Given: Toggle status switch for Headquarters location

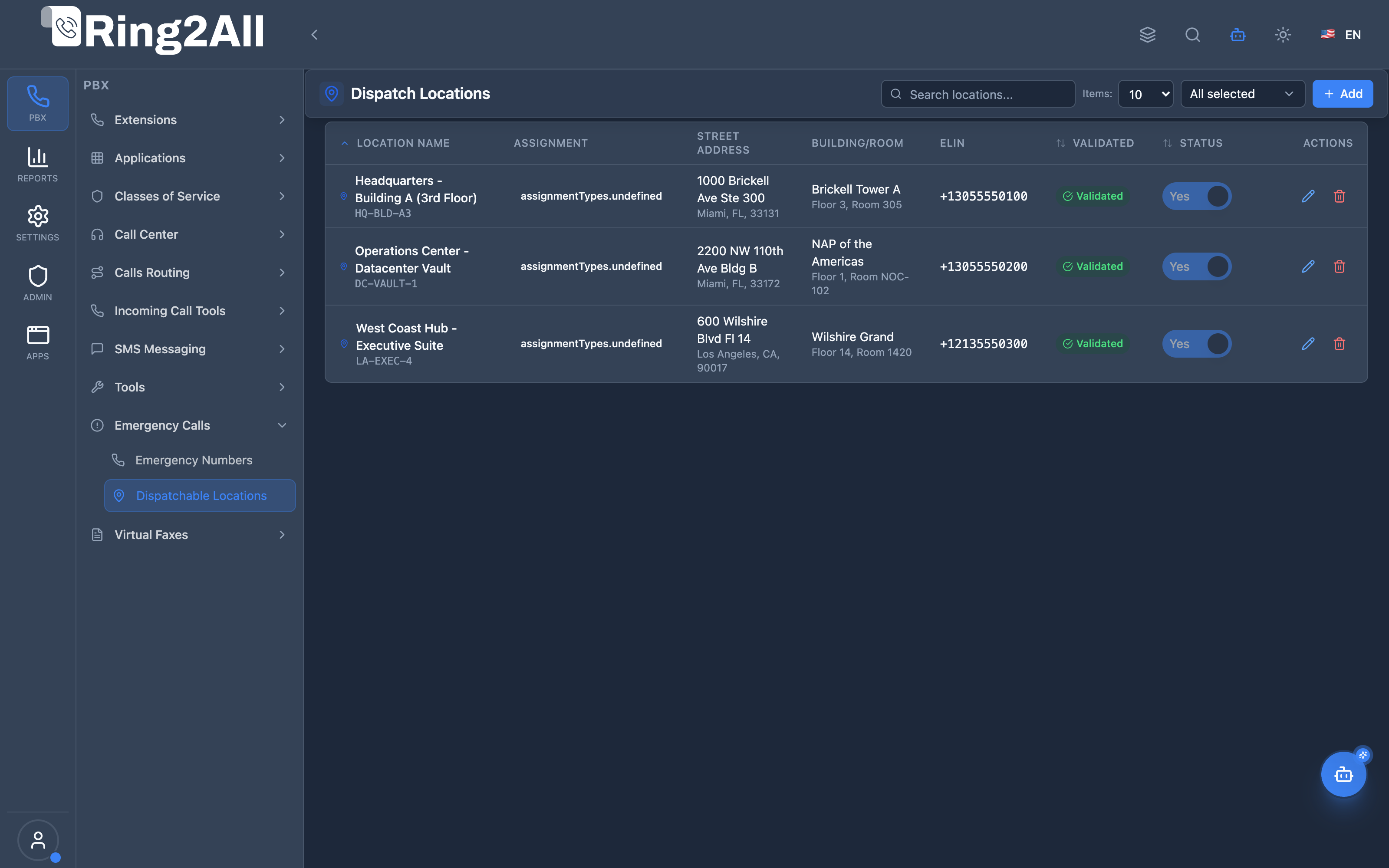Looking at the screenshot, I should (x=1197, y=196).
